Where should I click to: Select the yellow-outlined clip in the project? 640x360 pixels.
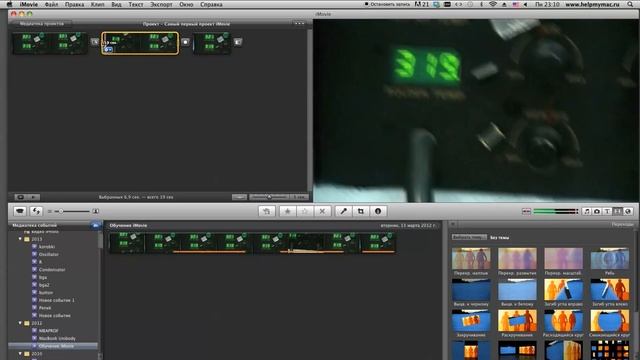click(x=140, y=43)
